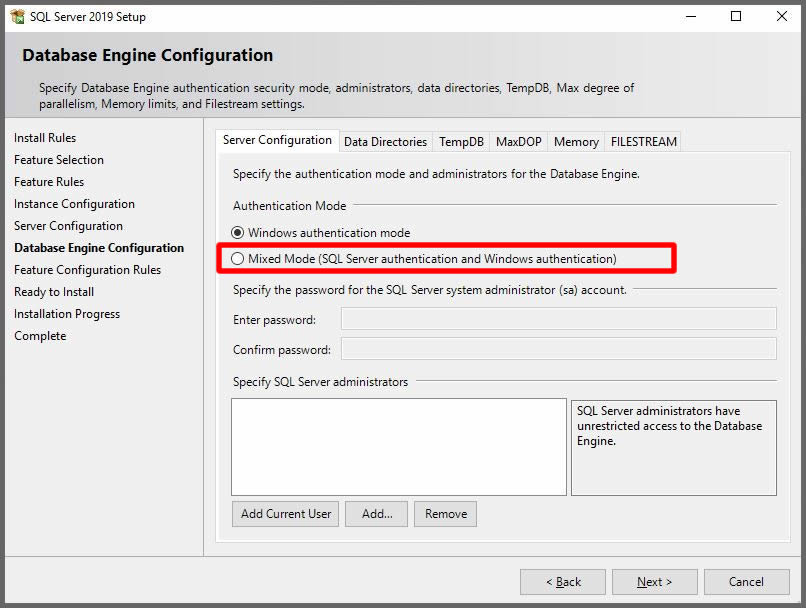Viewport: 806px width, 608px height.
Task: Click the Remove button
Action: pyautogui.click(x=445, y=514)
